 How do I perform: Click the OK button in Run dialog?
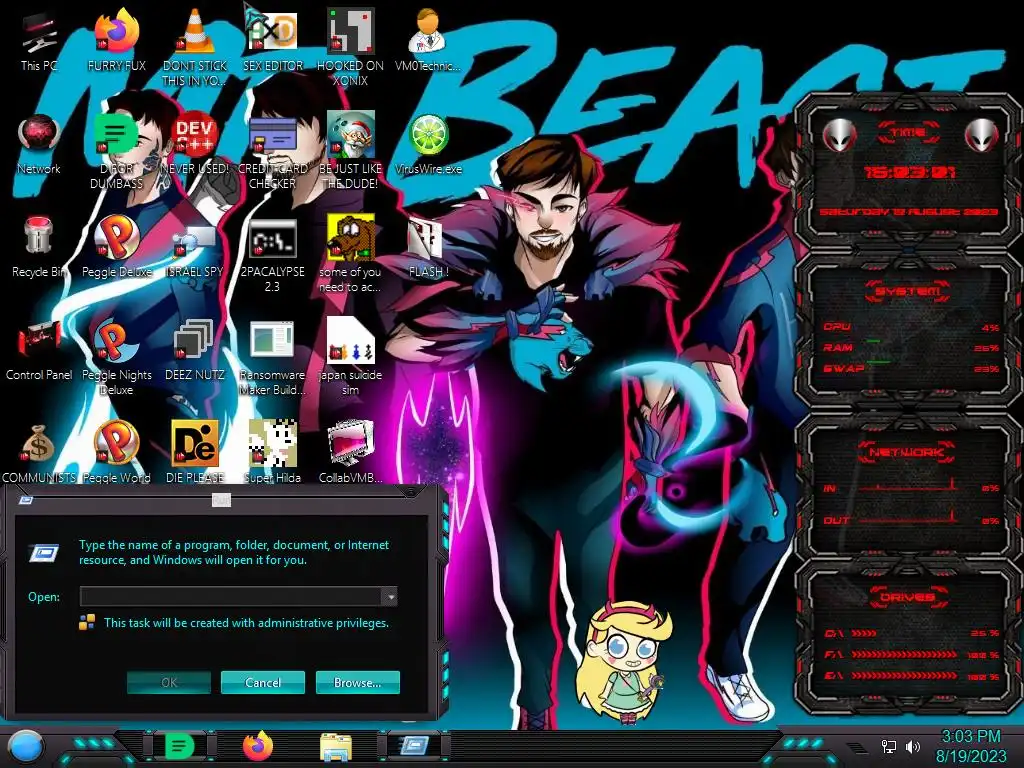point(169,682)
